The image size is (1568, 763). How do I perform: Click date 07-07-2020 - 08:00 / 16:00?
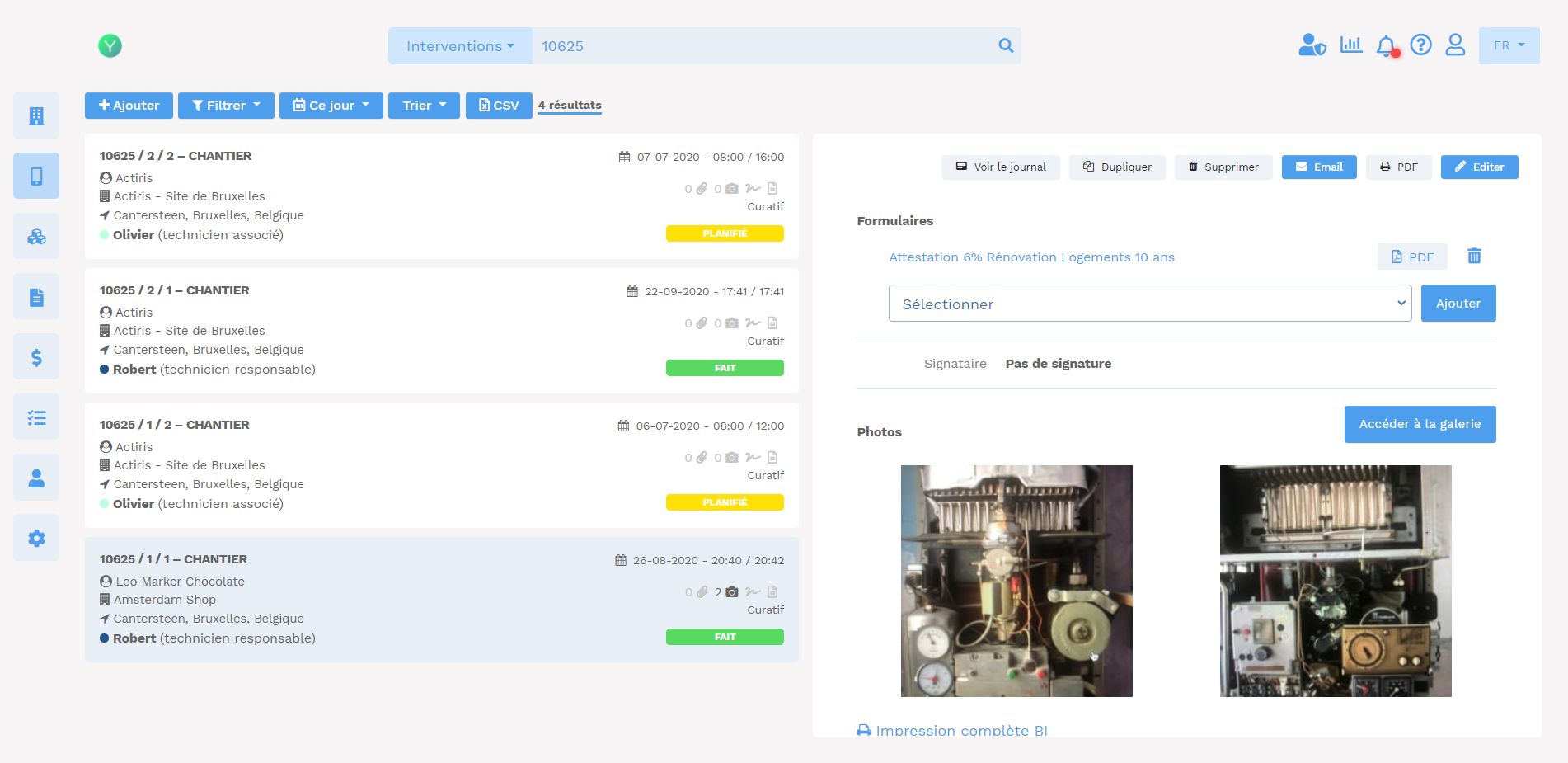[x=711, y=157]
